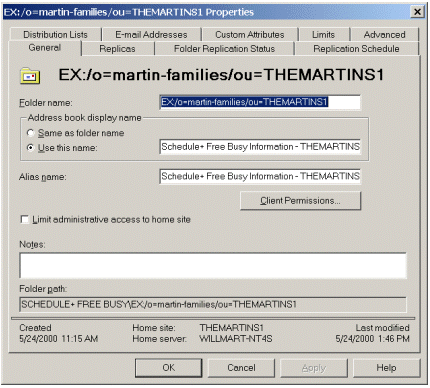Confirm changes with the OK button

pos(169,368)
